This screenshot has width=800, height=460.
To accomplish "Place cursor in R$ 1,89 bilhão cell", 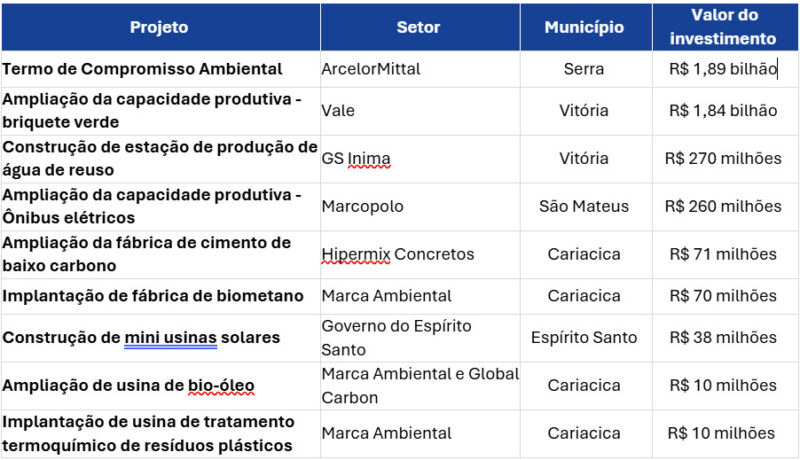I will tap(722, 69).
